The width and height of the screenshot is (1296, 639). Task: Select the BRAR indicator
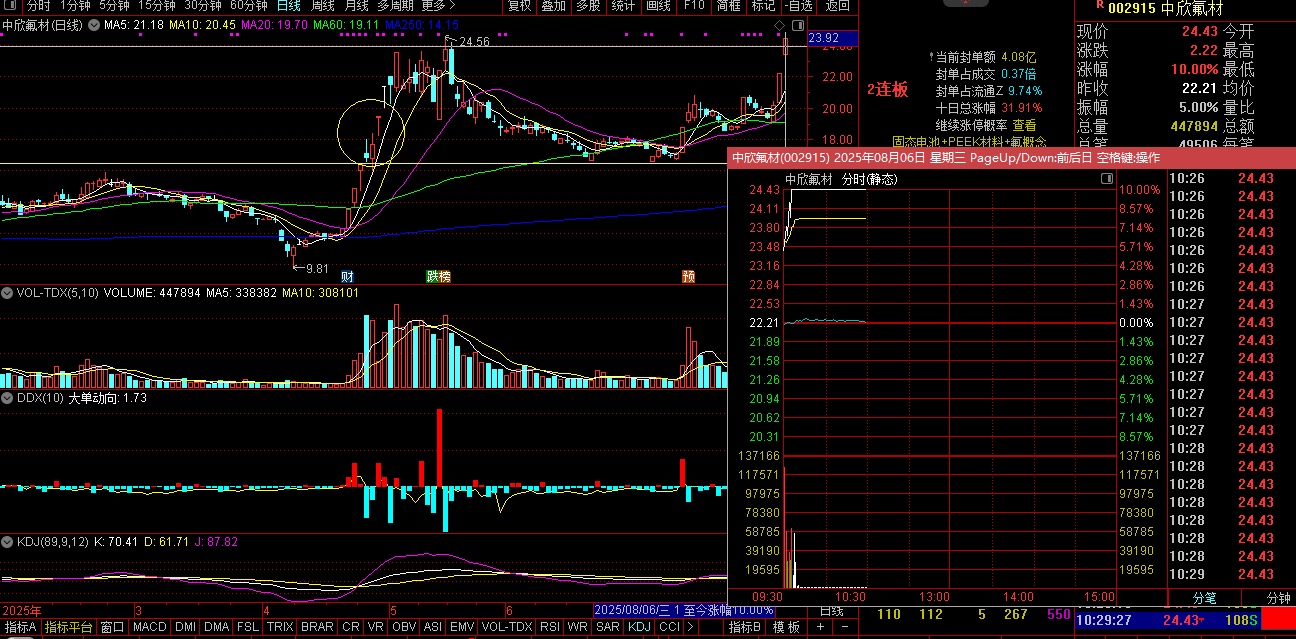point(318,627)
